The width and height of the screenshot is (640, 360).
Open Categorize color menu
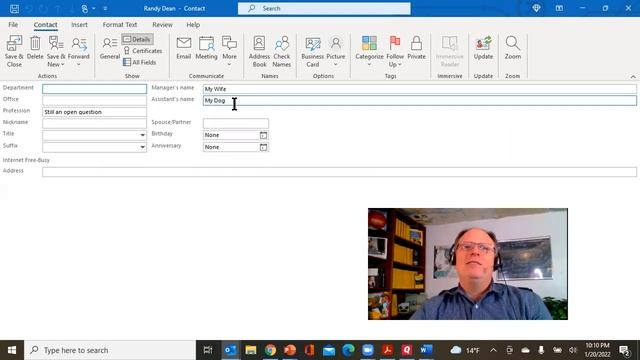pos(369,51)
